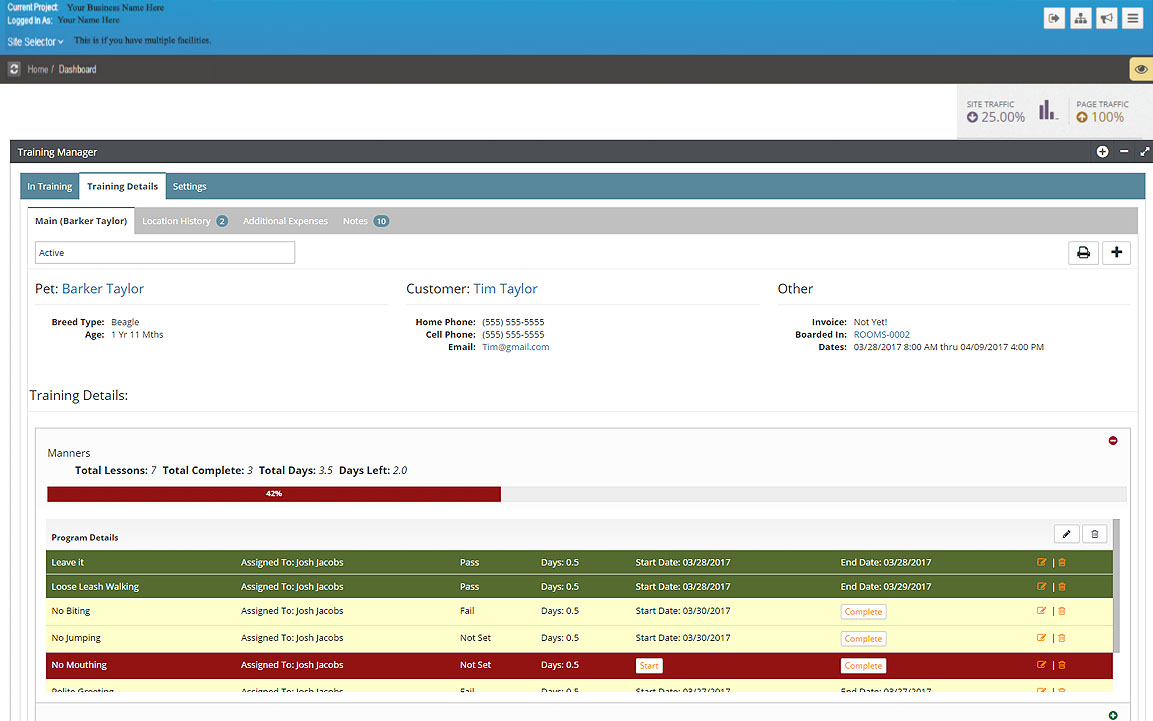Expand Training Manager panel to fullscreen
1153x721 pixels.
[1145, 152]
